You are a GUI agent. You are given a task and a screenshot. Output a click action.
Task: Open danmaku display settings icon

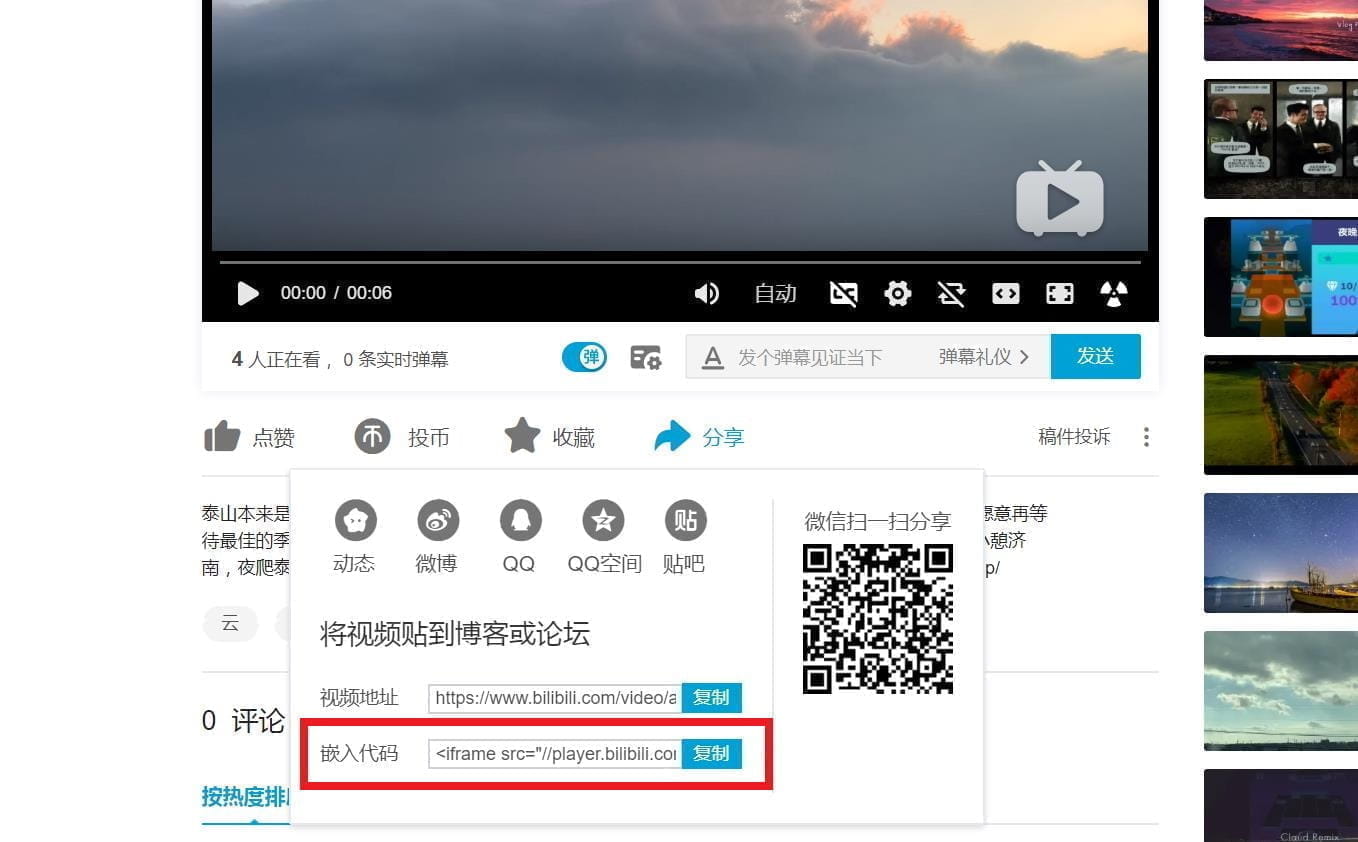(646, 357)
